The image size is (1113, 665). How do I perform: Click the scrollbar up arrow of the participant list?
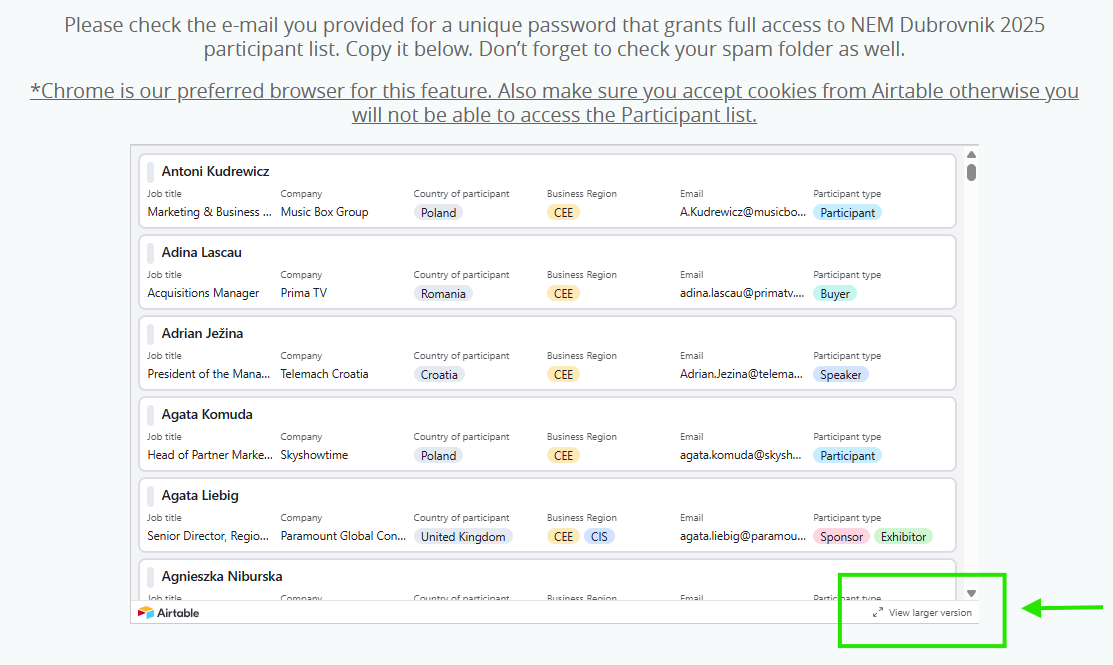point(972,155)
